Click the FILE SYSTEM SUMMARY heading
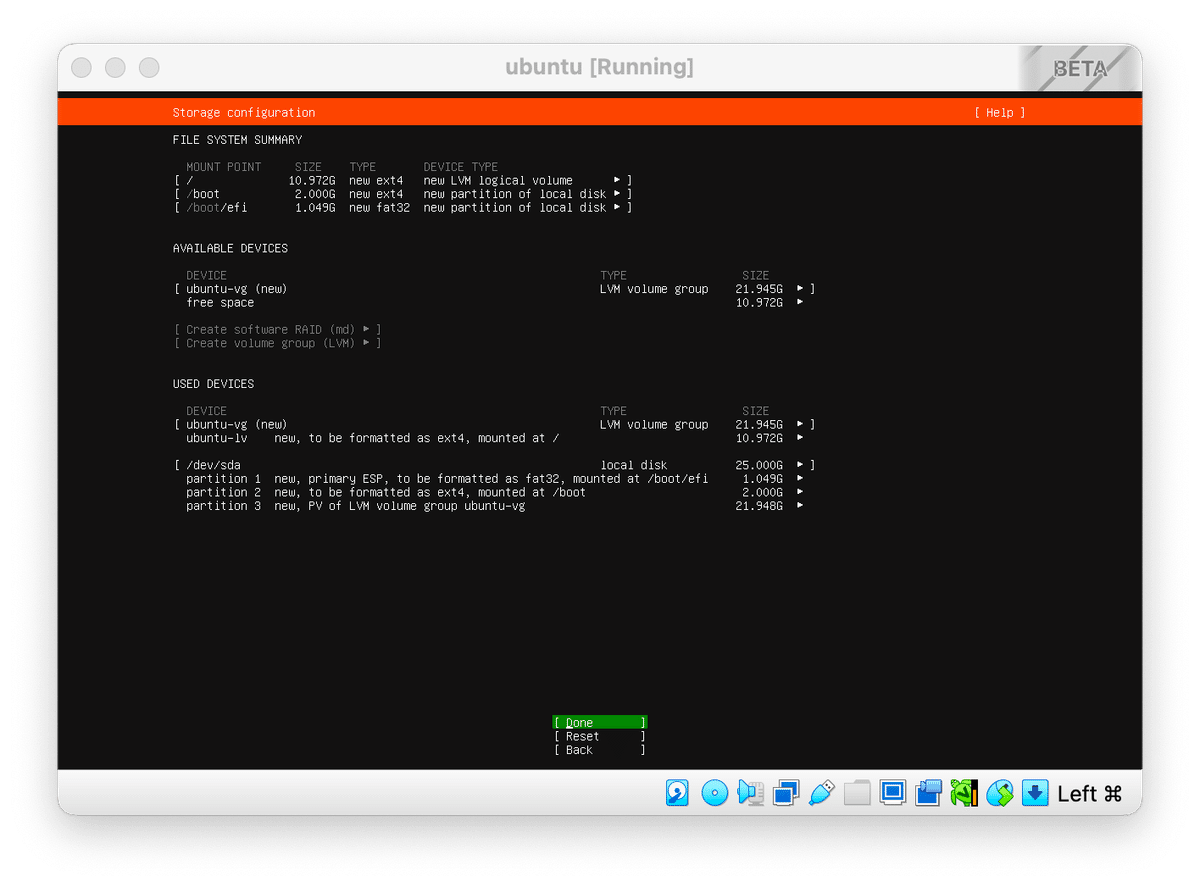1200x886 pixels. click(x=237, y=140)
